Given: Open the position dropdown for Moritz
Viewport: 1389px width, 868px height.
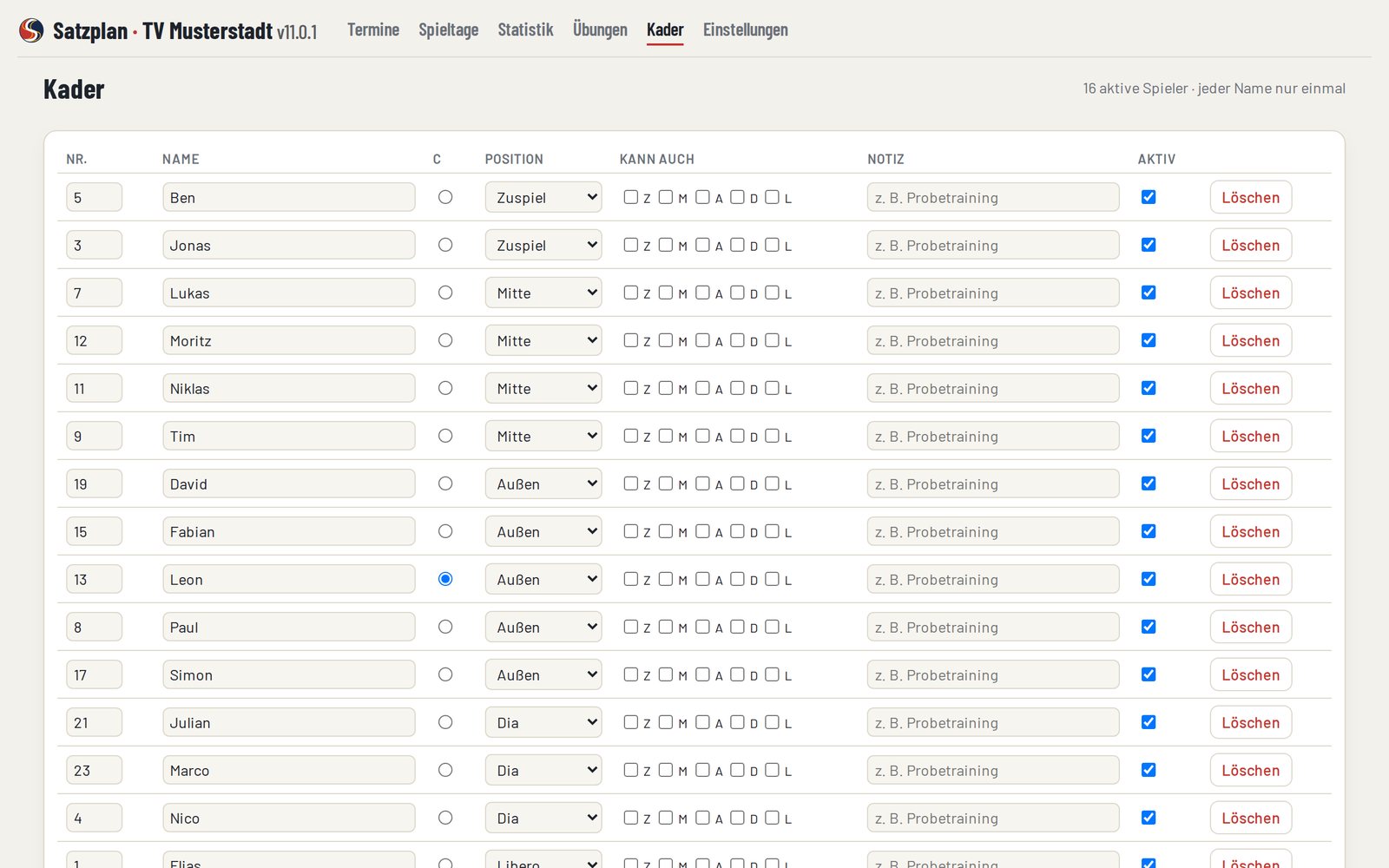Looking at the screenshot, I should (x=543, y=340).
